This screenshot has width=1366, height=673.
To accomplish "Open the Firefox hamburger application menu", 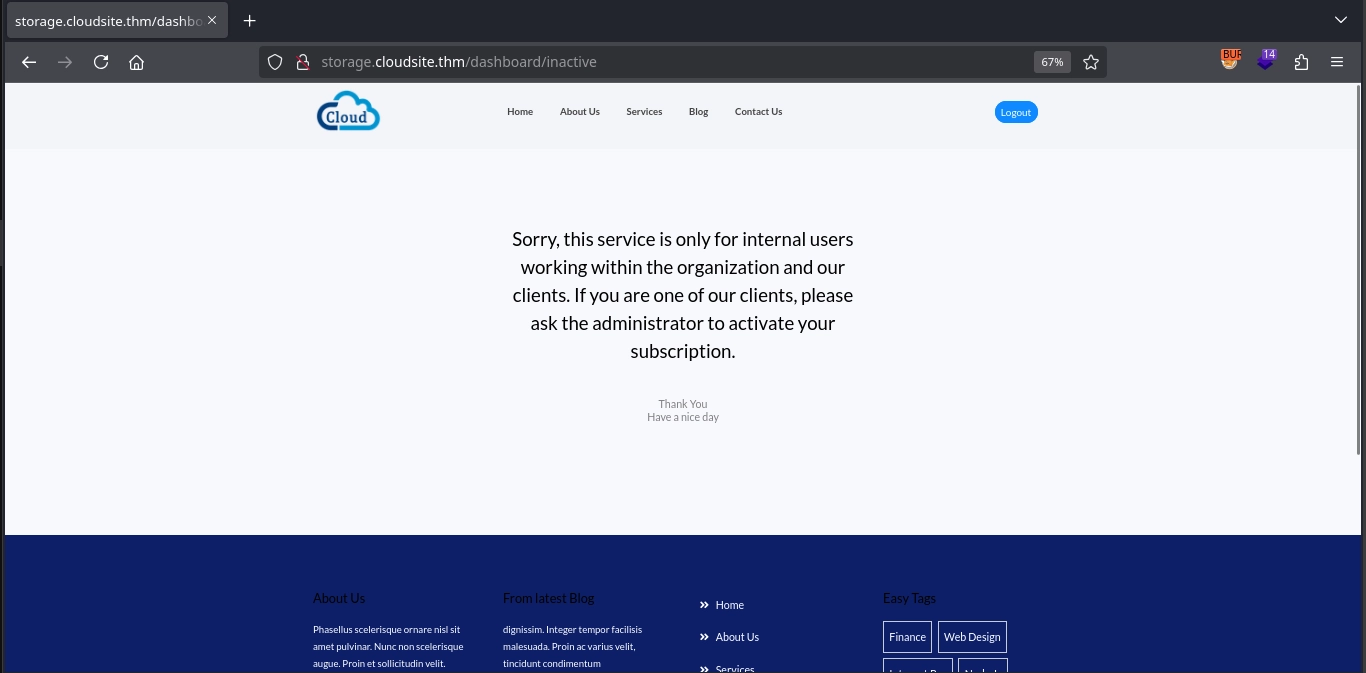I will tap(1337, 62).
